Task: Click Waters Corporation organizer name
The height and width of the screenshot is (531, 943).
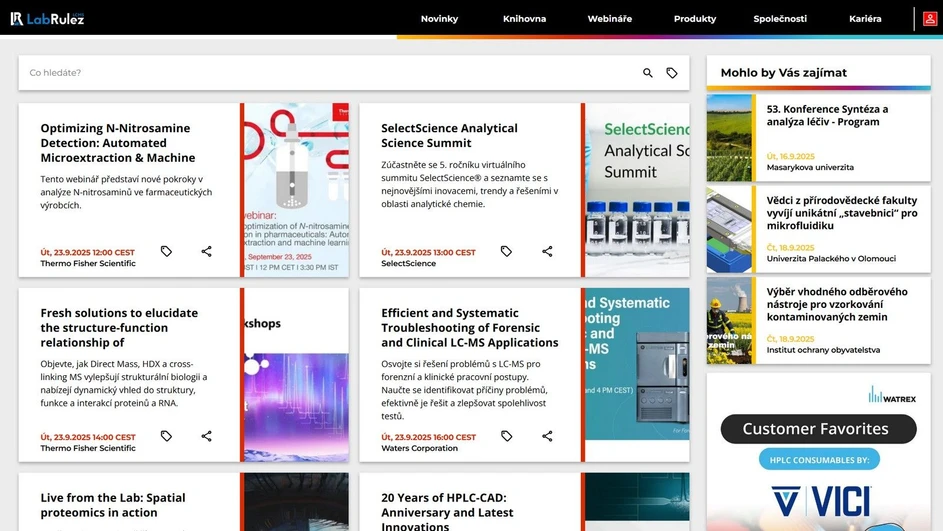Action: click(x=419, y=448)
